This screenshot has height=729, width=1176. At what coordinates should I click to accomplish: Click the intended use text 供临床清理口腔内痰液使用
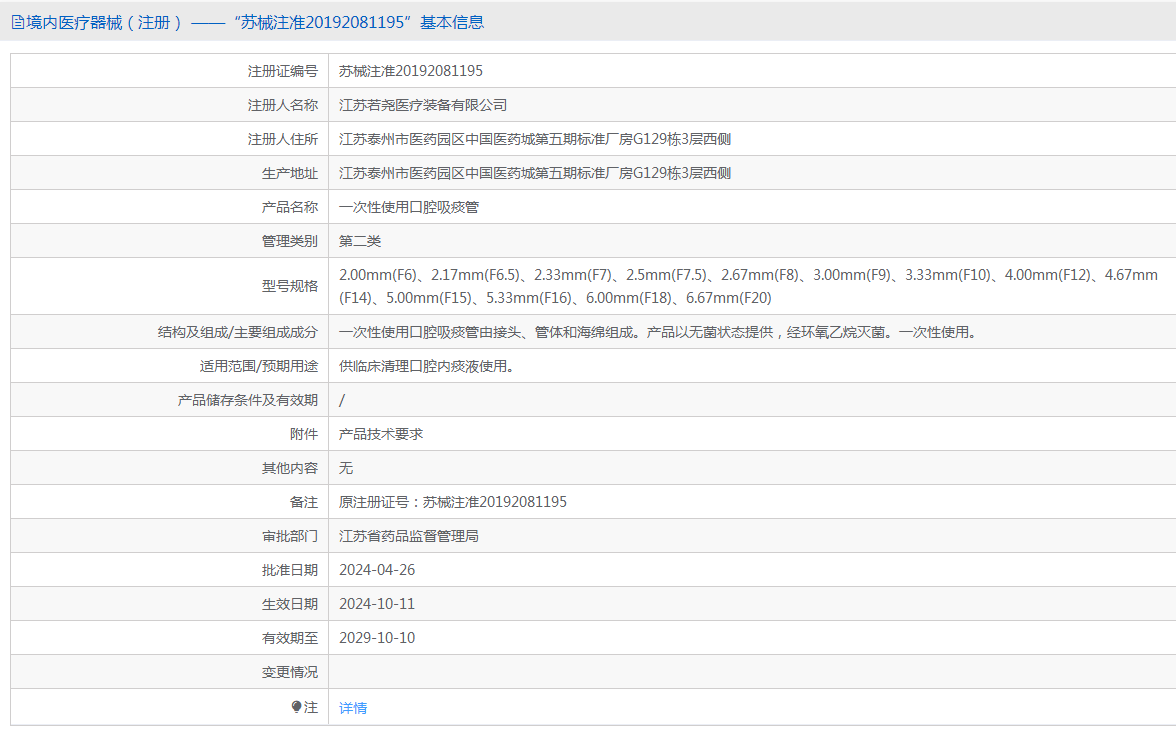pos(427,366)
